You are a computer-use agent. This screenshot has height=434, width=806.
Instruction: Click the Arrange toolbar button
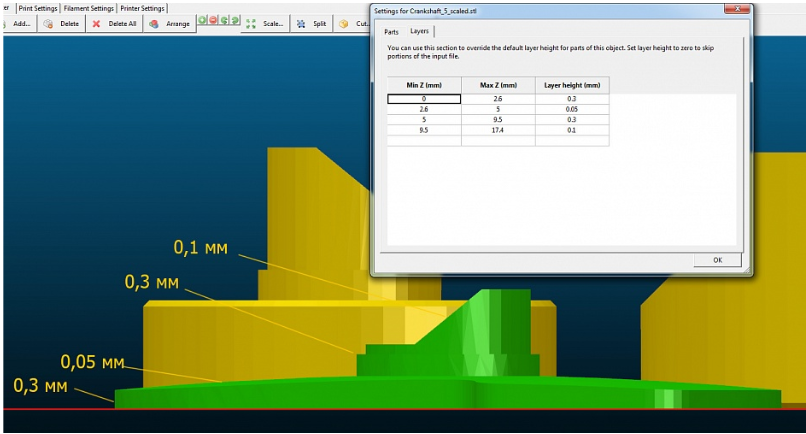point(170,24)
